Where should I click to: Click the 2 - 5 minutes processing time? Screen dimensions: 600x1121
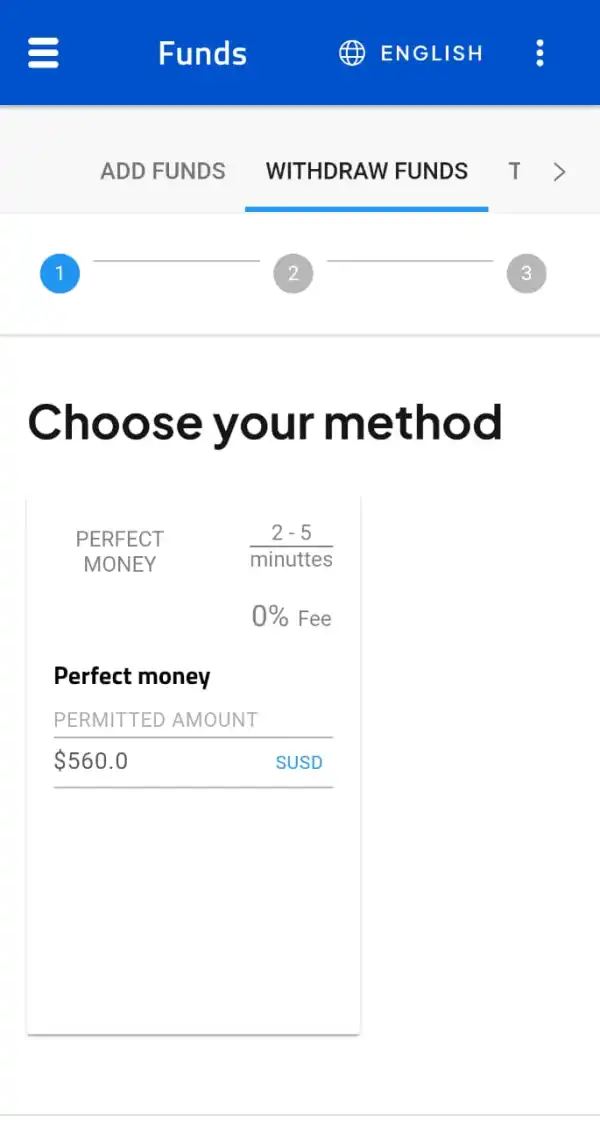pos(291,546)
